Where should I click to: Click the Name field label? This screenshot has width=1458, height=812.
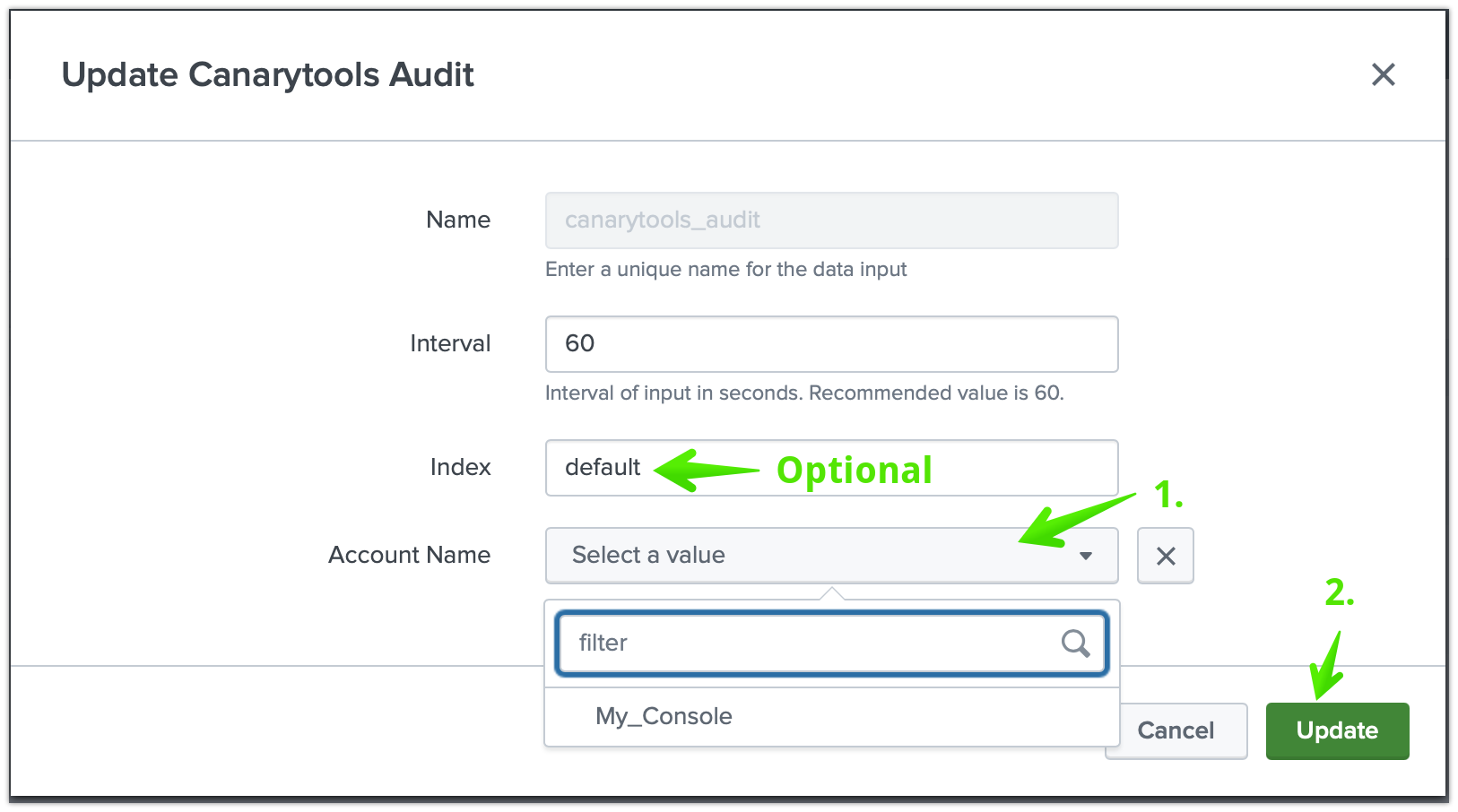[x=458, y=220]
